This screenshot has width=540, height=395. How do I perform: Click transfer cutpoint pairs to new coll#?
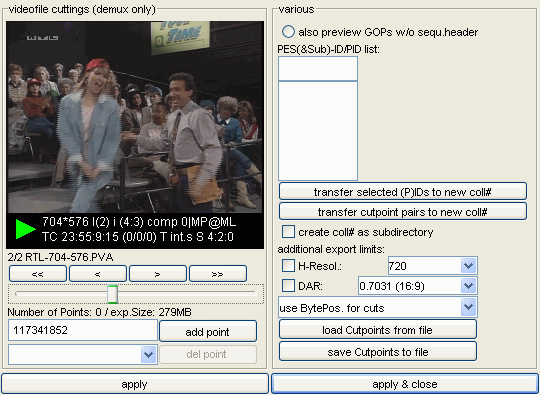point(403,211)
